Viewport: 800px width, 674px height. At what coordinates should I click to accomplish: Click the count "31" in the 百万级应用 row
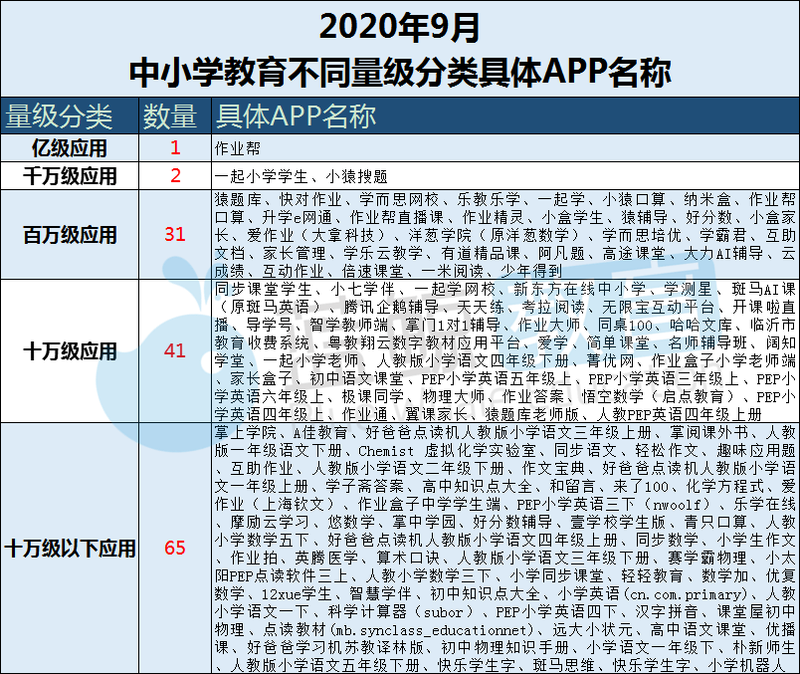pyautogui.click(x=175, y=234)
